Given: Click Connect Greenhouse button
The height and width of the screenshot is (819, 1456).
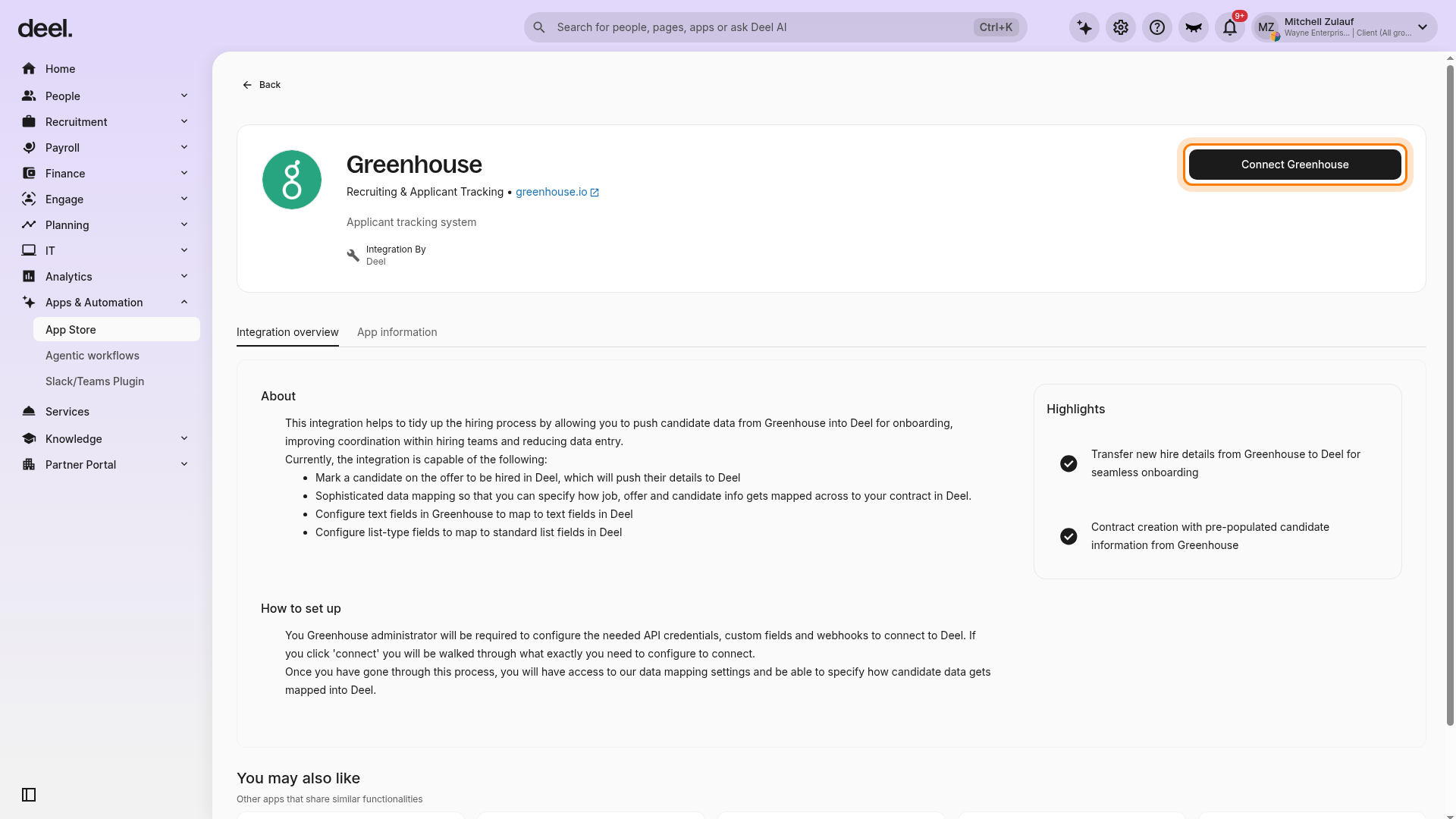Looking at the screenshot, I should [1294, 165].
